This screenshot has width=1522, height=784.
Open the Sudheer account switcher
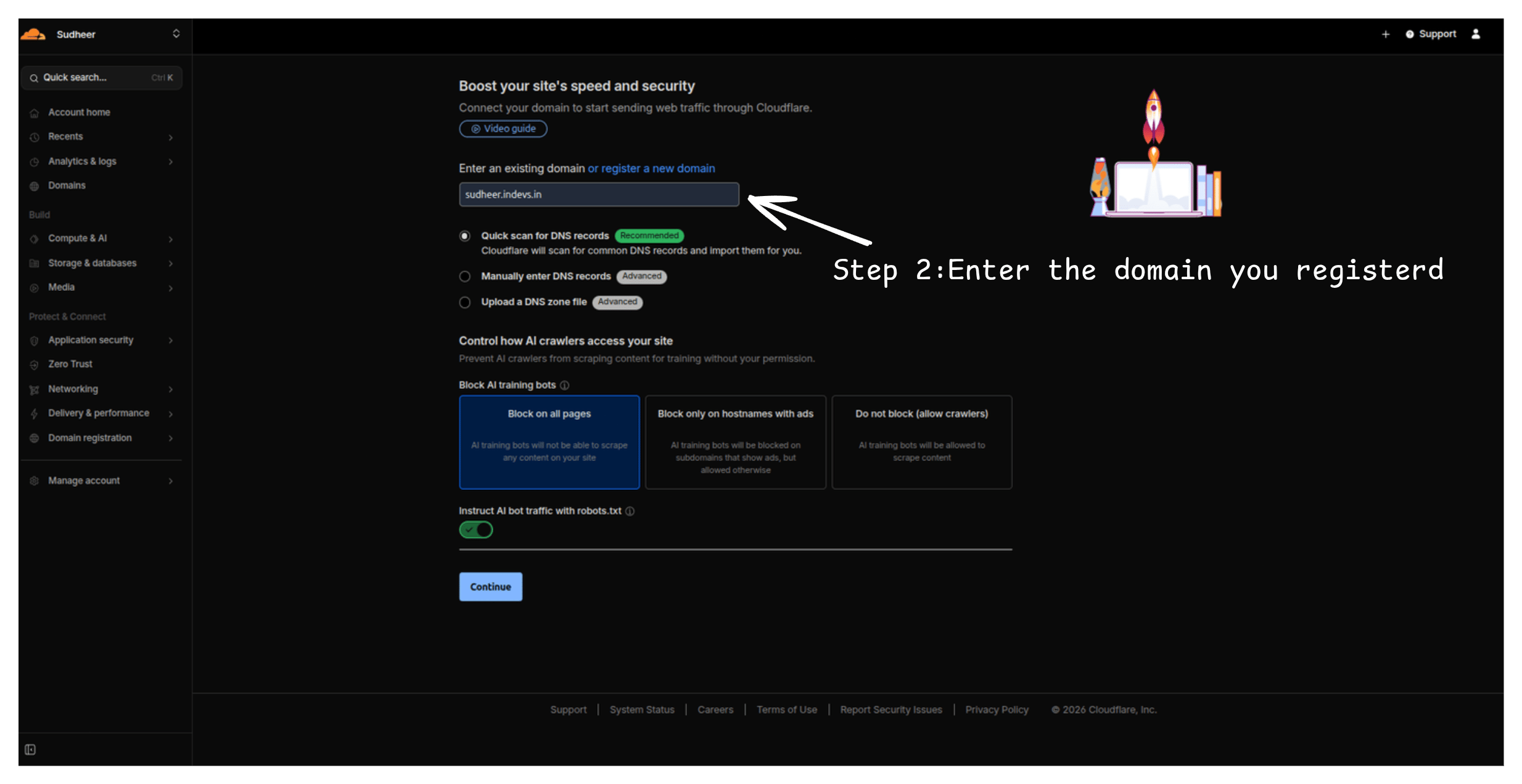[176, 34]
